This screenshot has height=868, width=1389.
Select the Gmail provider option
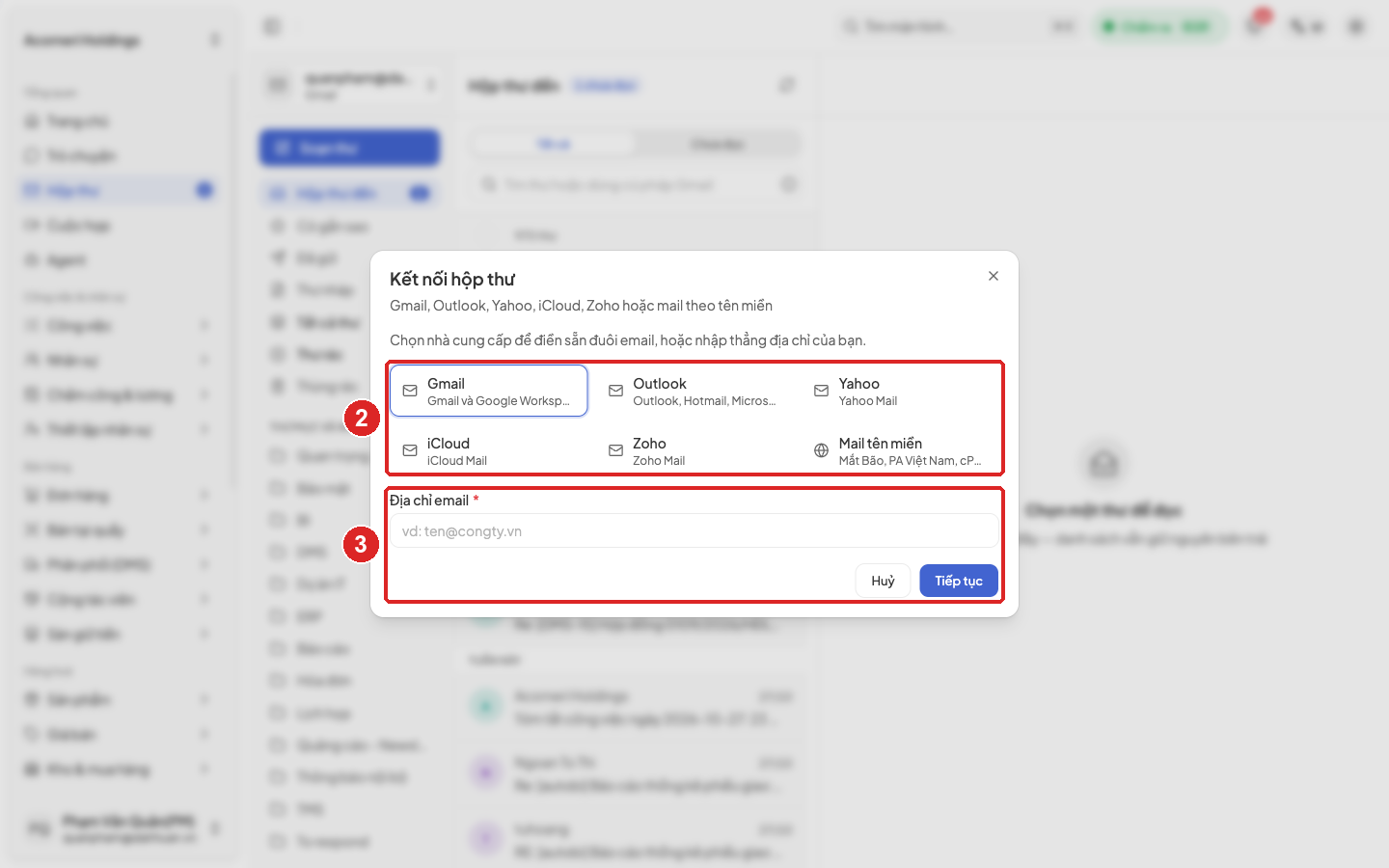pos(489,391)
